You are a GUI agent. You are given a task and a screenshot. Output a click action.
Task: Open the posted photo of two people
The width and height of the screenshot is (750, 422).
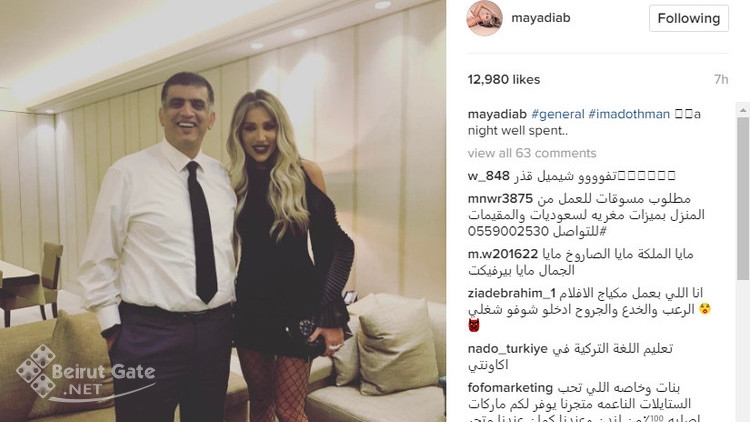(x=223, y=211)
